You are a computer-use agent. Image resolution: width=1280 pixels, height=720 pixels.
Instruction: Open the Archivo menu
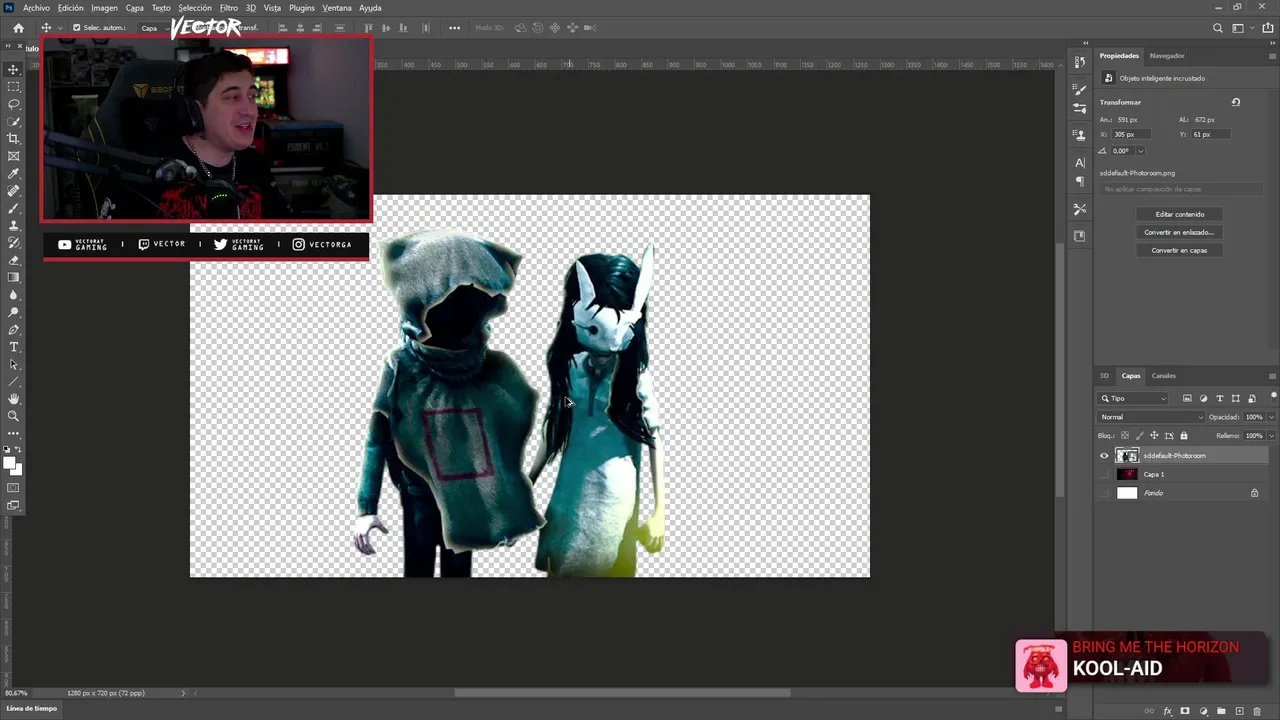[x=36, y=8]
